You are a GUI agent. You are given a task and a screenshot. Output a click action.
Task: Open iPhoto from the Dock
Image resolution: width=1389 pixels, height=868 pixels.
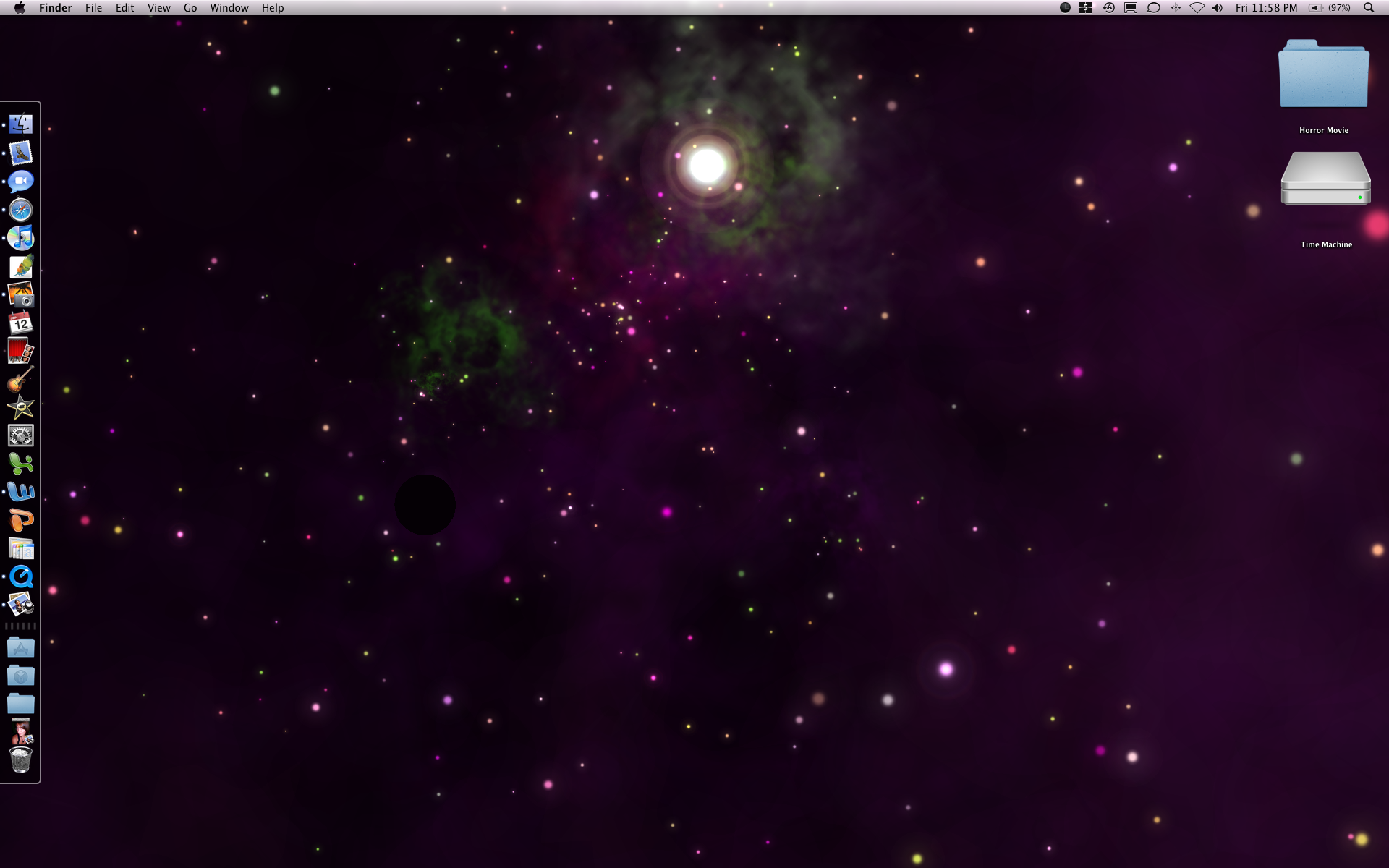[21, 294]
